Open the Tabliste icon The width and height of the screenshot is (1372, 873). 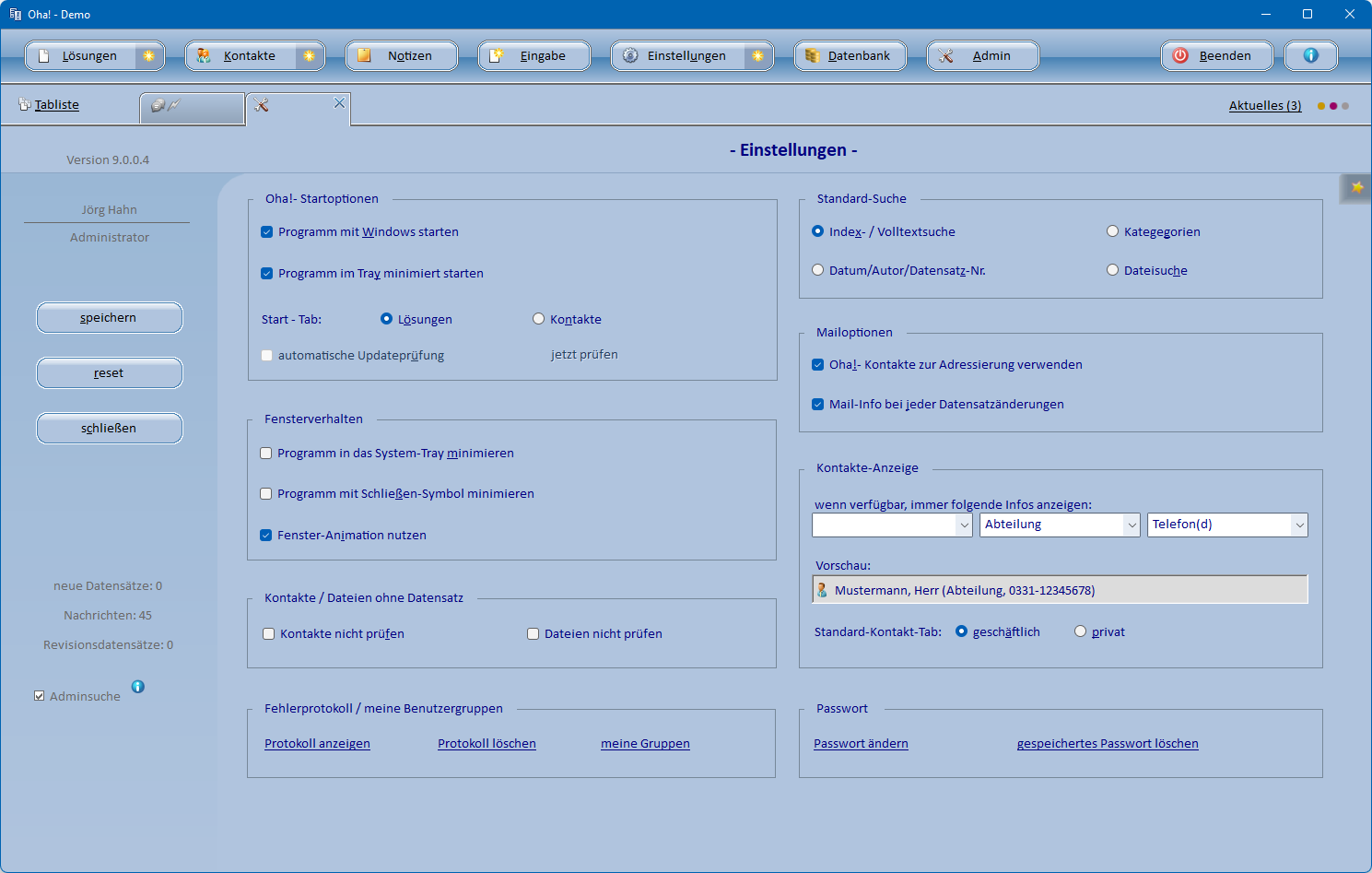tap(25, 105)
